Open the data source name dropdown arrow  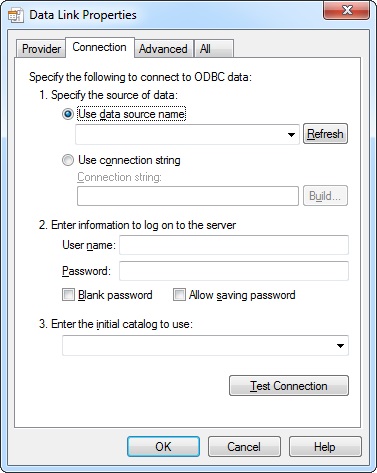[291, 135]
